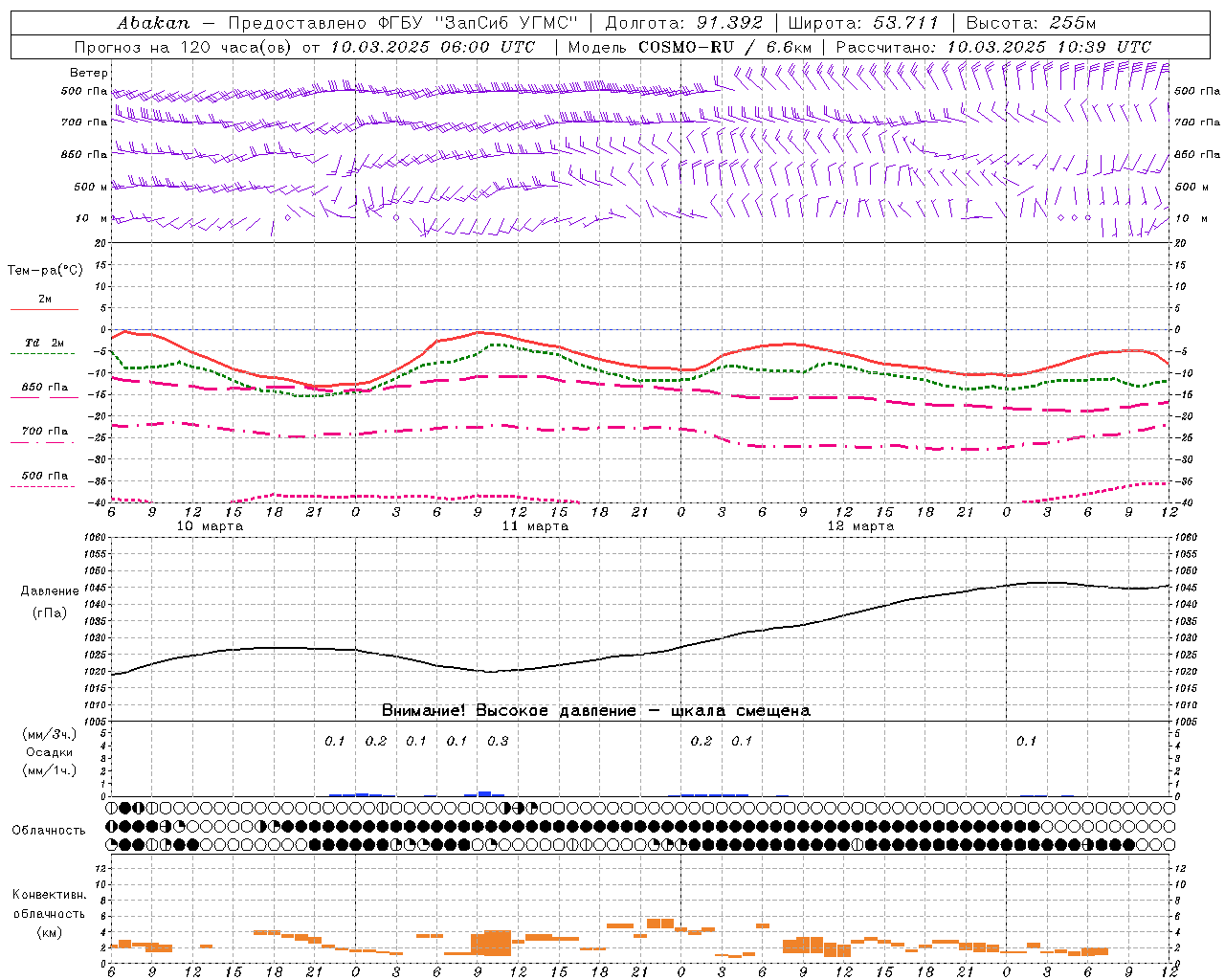Click the '(км)' unit under convective cloudiness

pyautogui.click(x=49, y=932)
